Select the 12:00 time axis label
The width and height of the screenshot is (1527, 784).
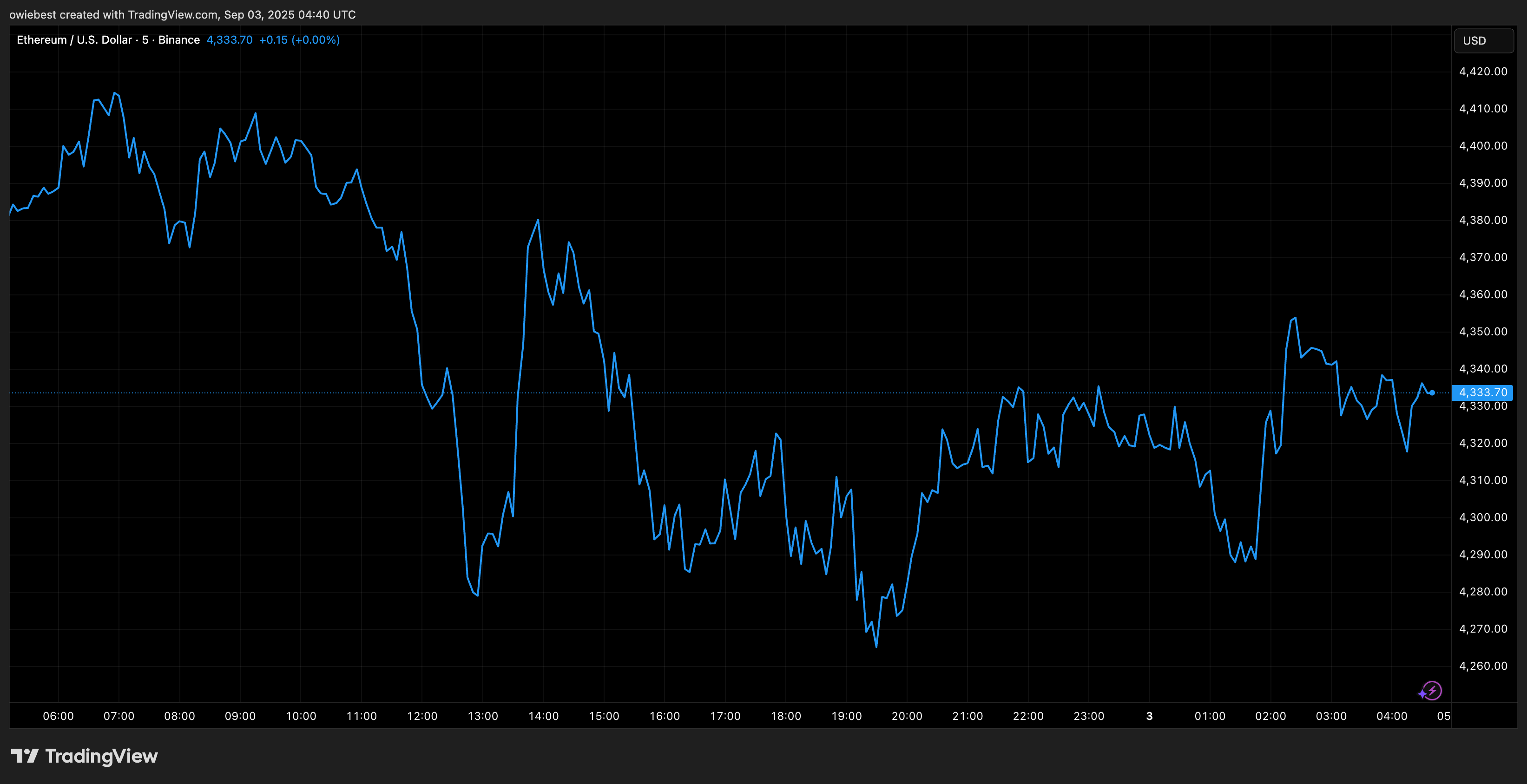422,716
